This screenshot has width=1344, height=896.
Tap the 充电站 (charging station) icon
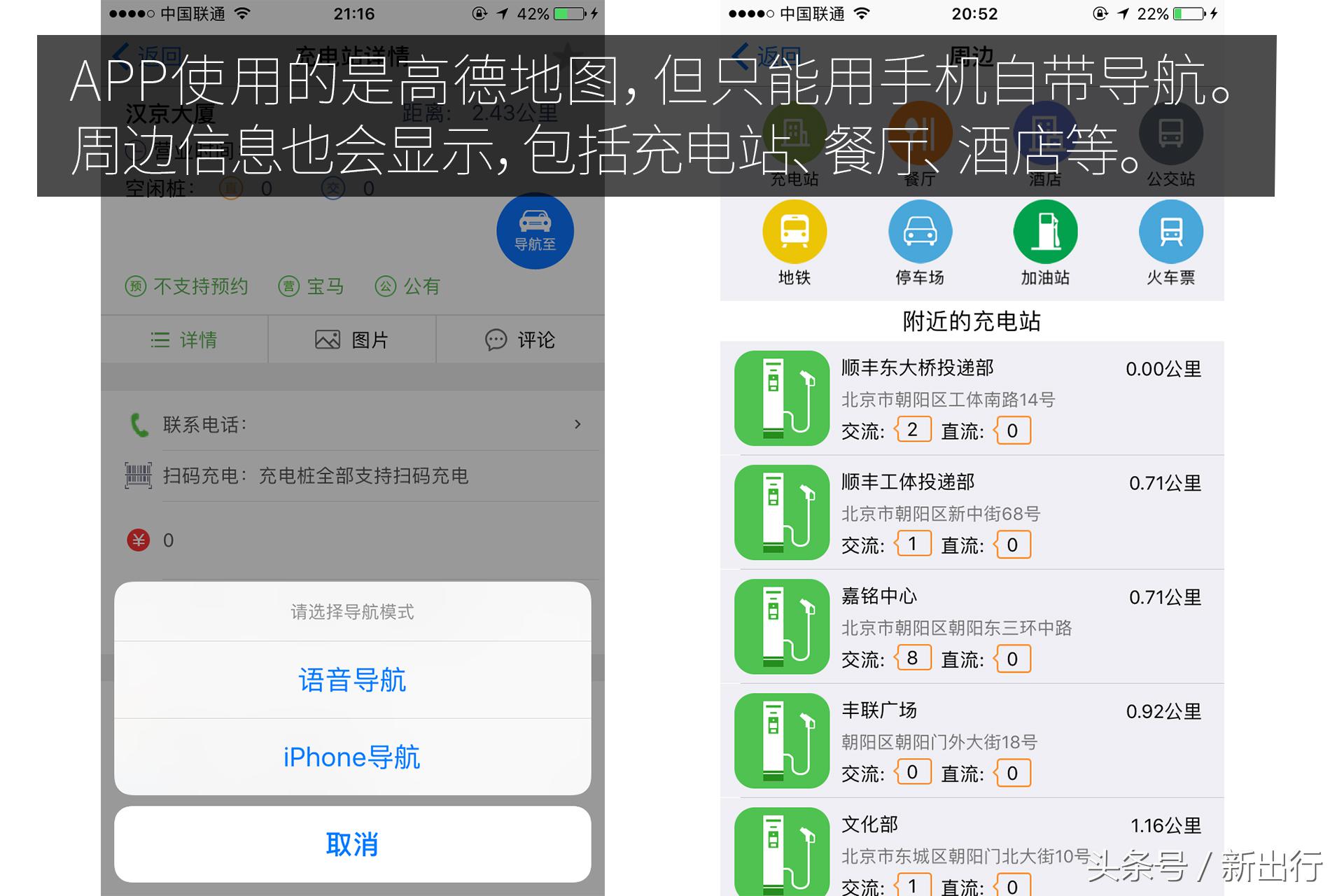[x=795, y=133]
